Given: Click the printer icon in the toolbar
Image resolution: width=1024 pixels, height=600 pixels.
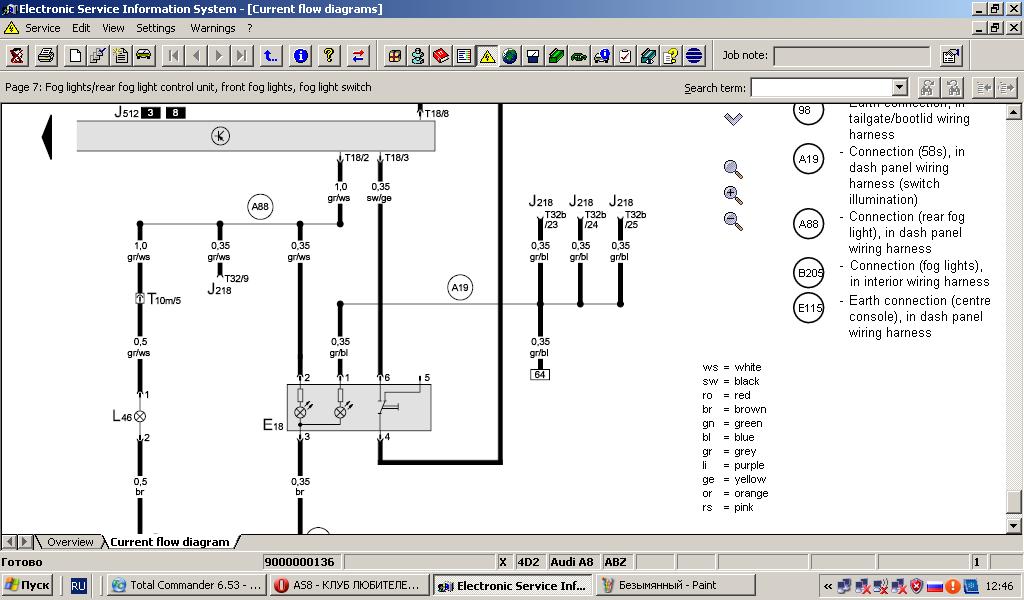Looking at the screenshot, I should [46, 56].
